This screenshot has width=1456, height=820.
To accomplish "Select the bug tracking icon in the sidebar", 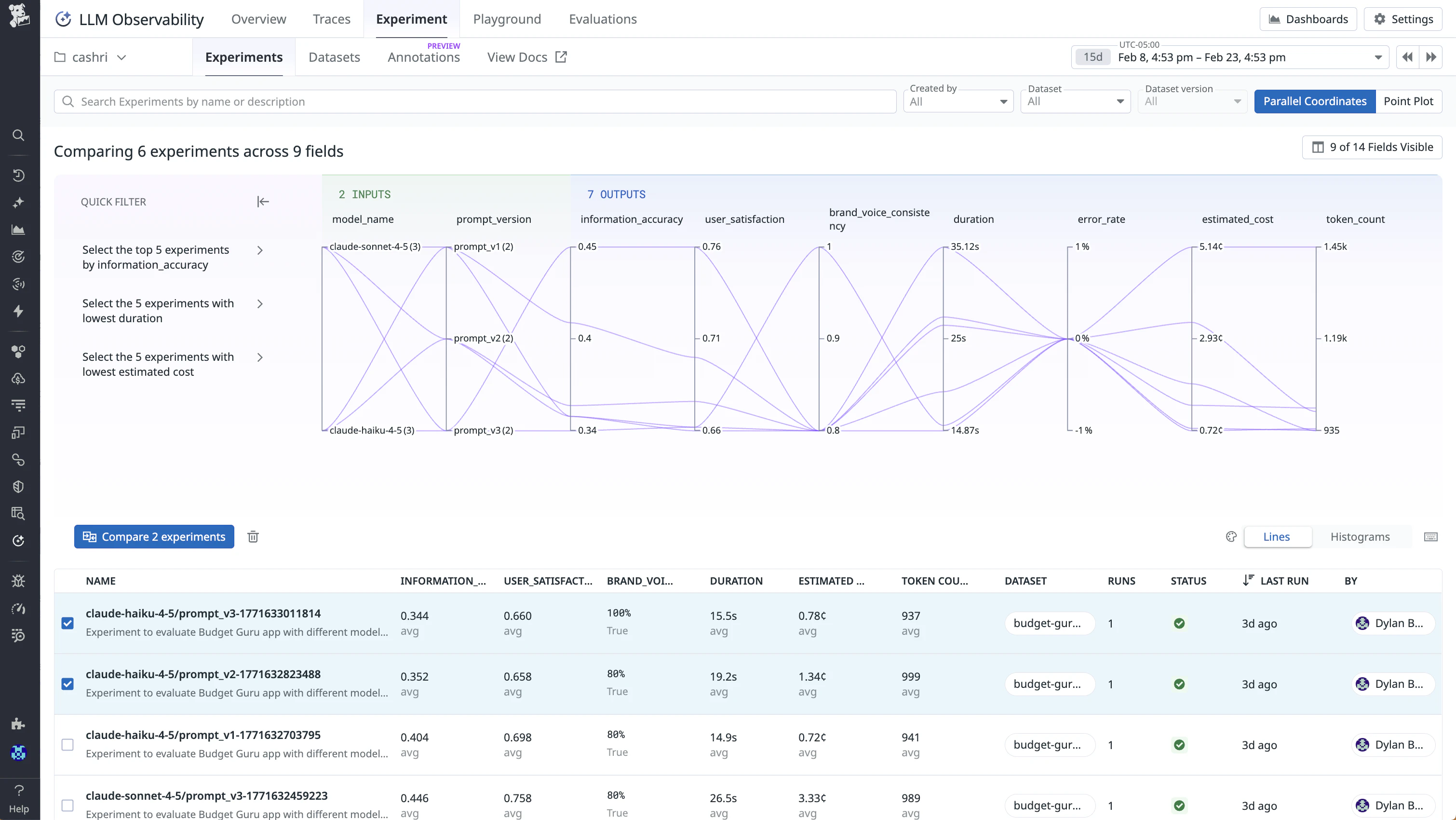I will 19,581.
